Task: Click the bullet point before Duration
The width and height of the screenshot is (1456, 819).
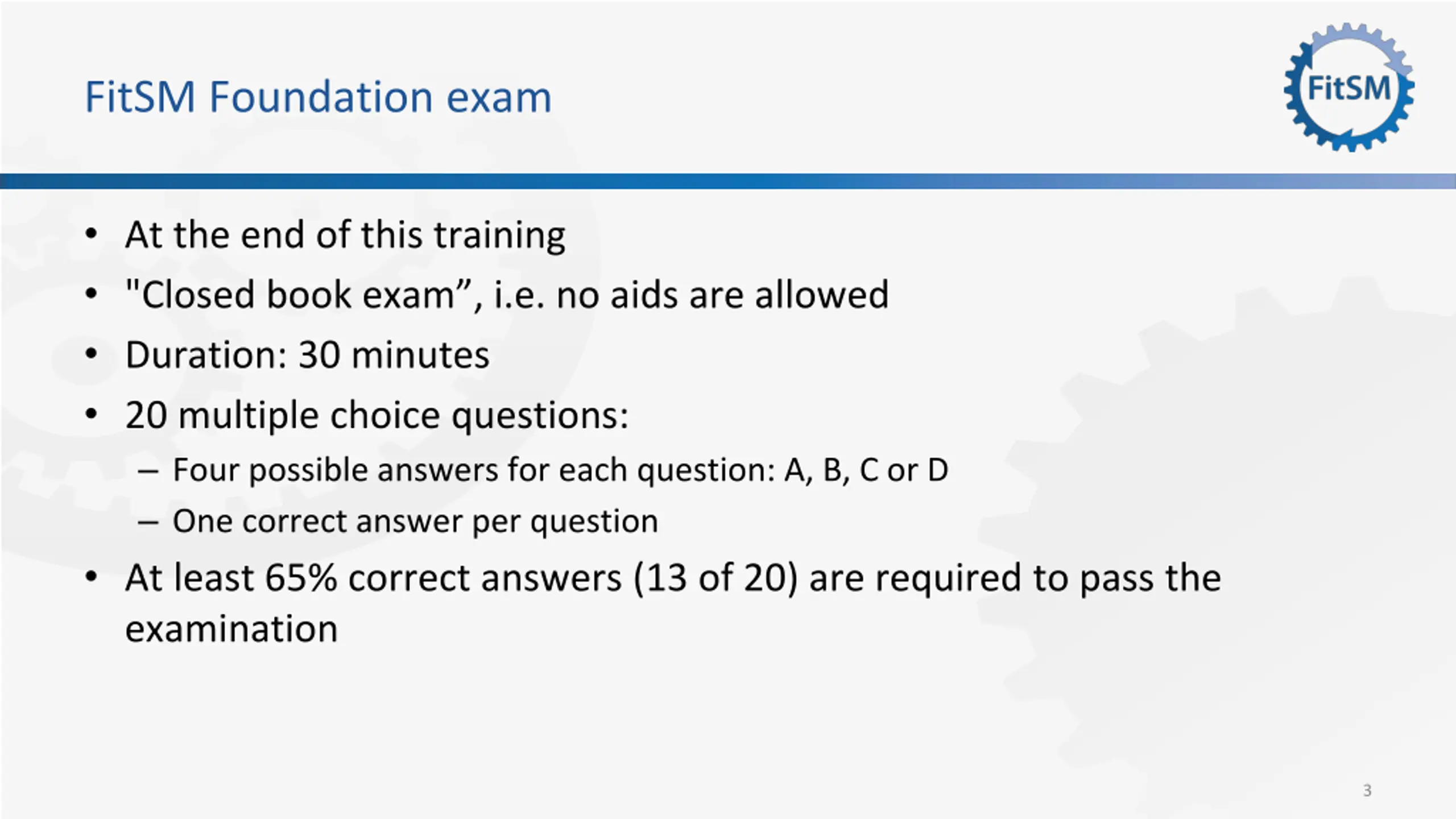Action: [x=91, y=355]
